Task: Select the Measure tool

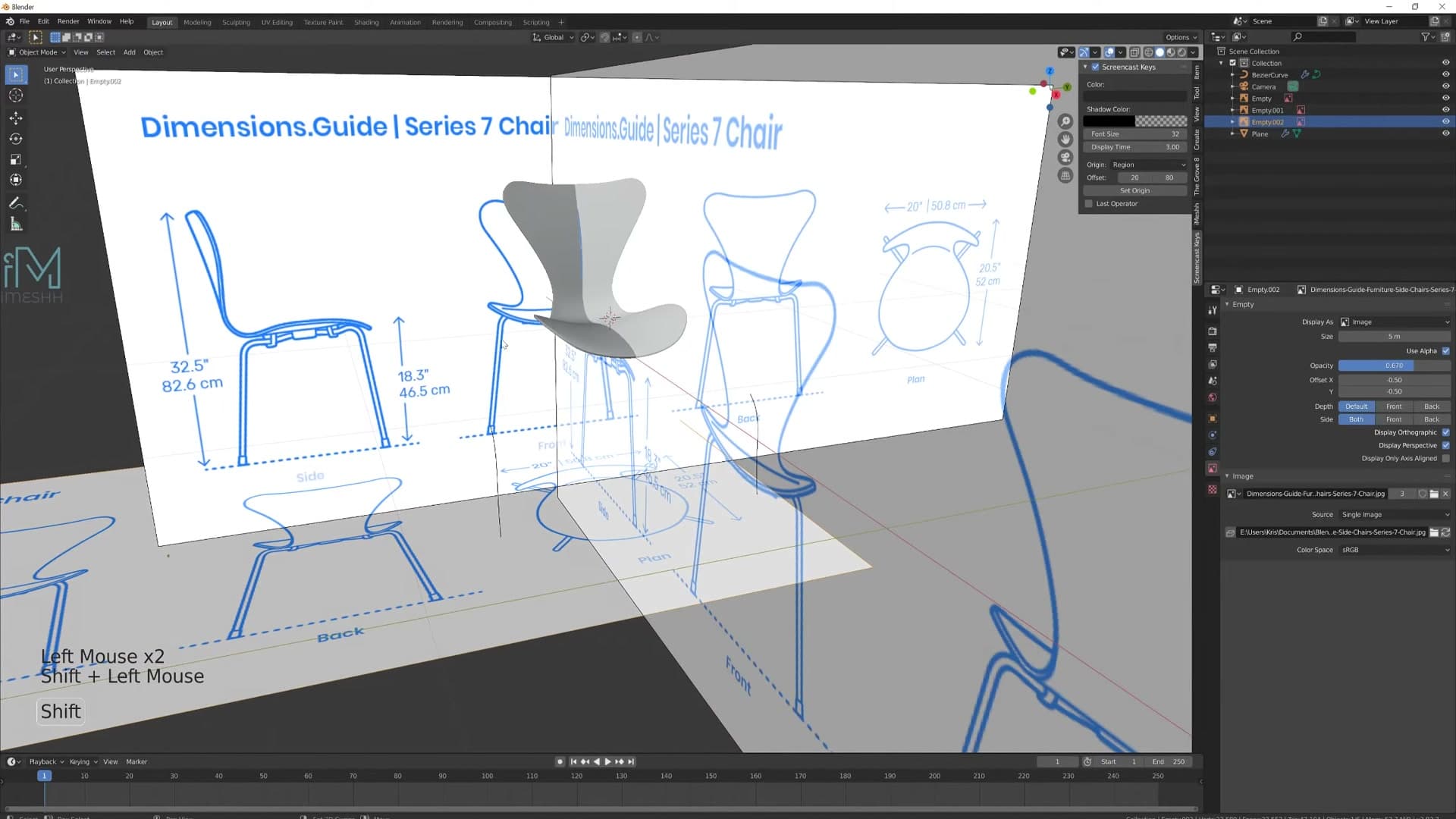Action: pos(16,224)
